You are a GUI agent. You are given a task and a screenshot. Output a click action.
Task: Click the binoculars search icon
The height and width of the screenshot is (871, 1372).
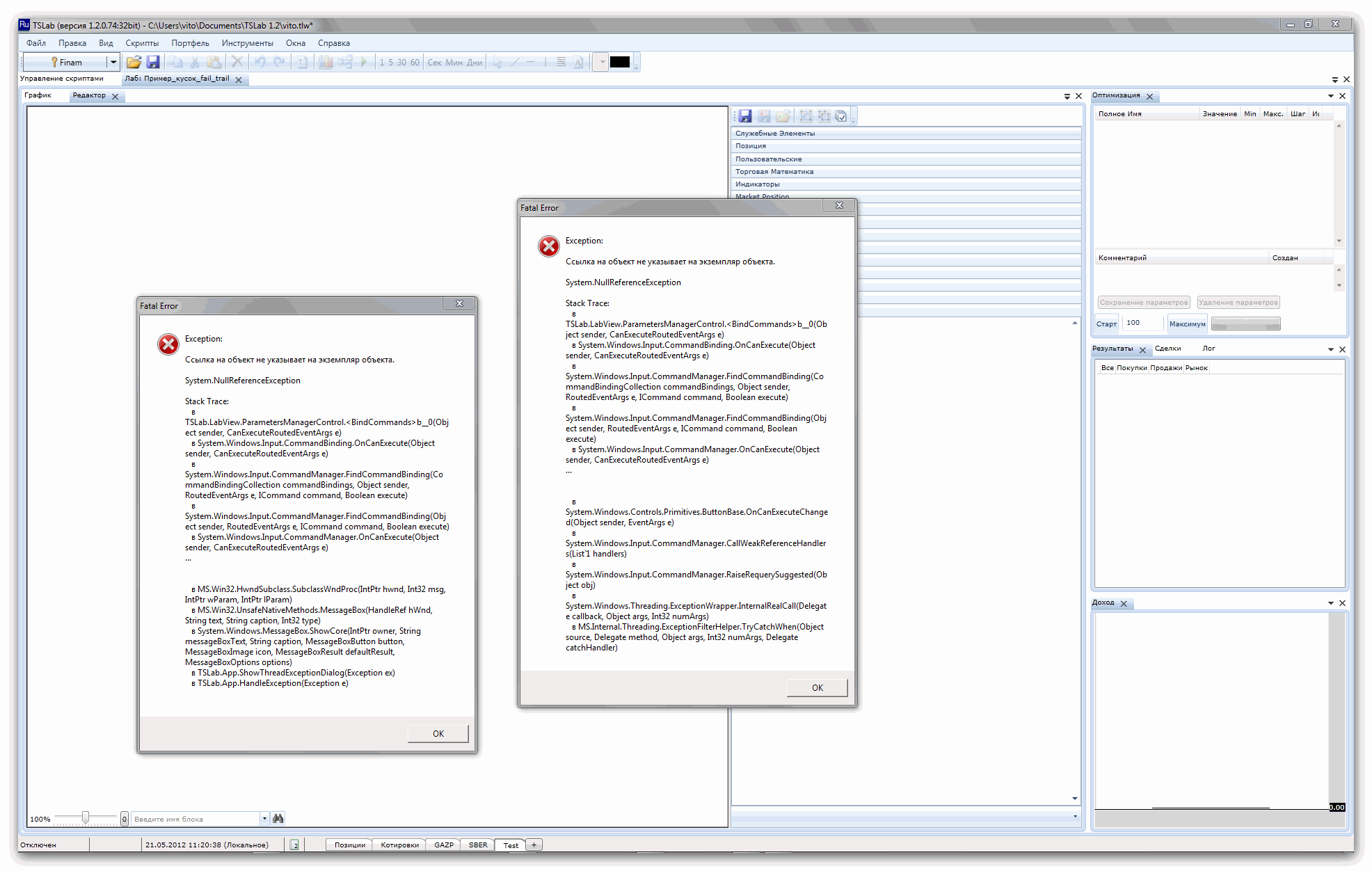click(278, 819)
